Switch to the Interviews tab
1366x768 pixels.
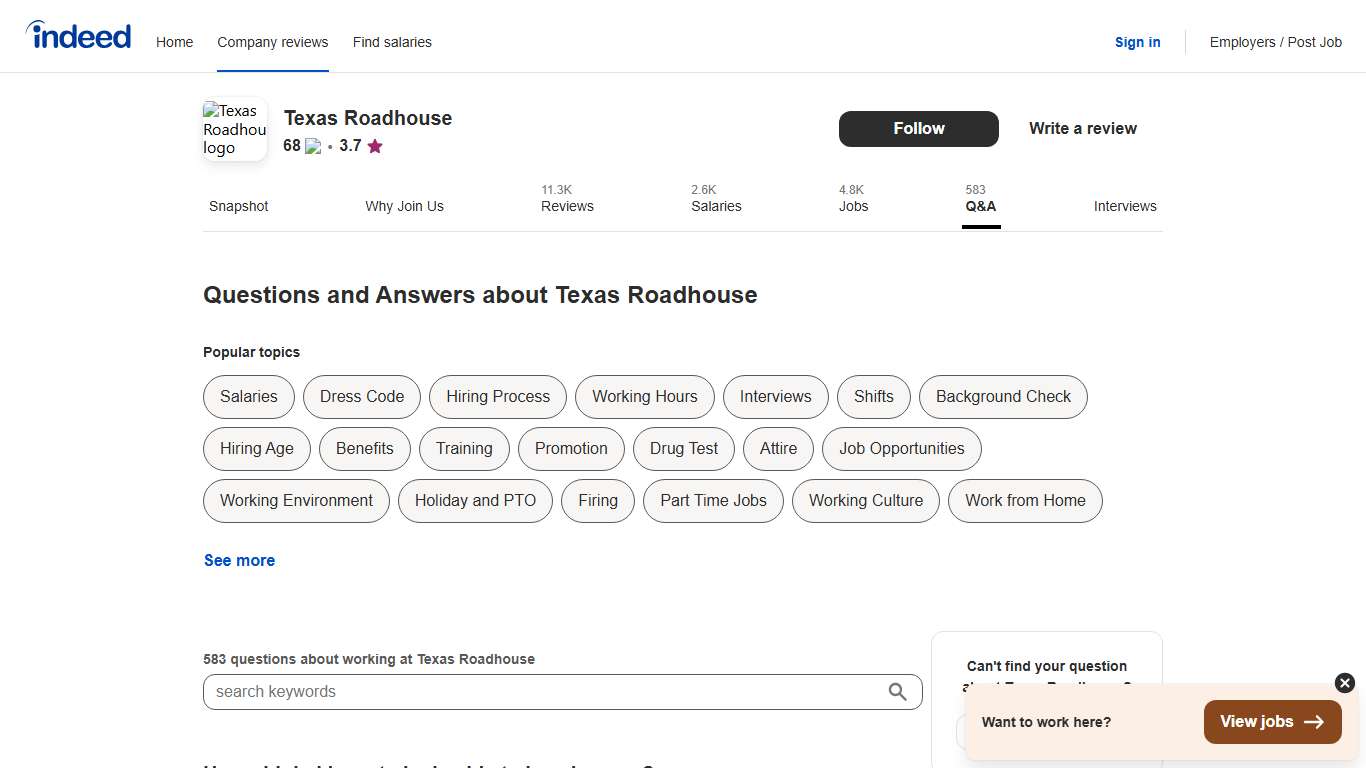click(x=1125, y=206)
